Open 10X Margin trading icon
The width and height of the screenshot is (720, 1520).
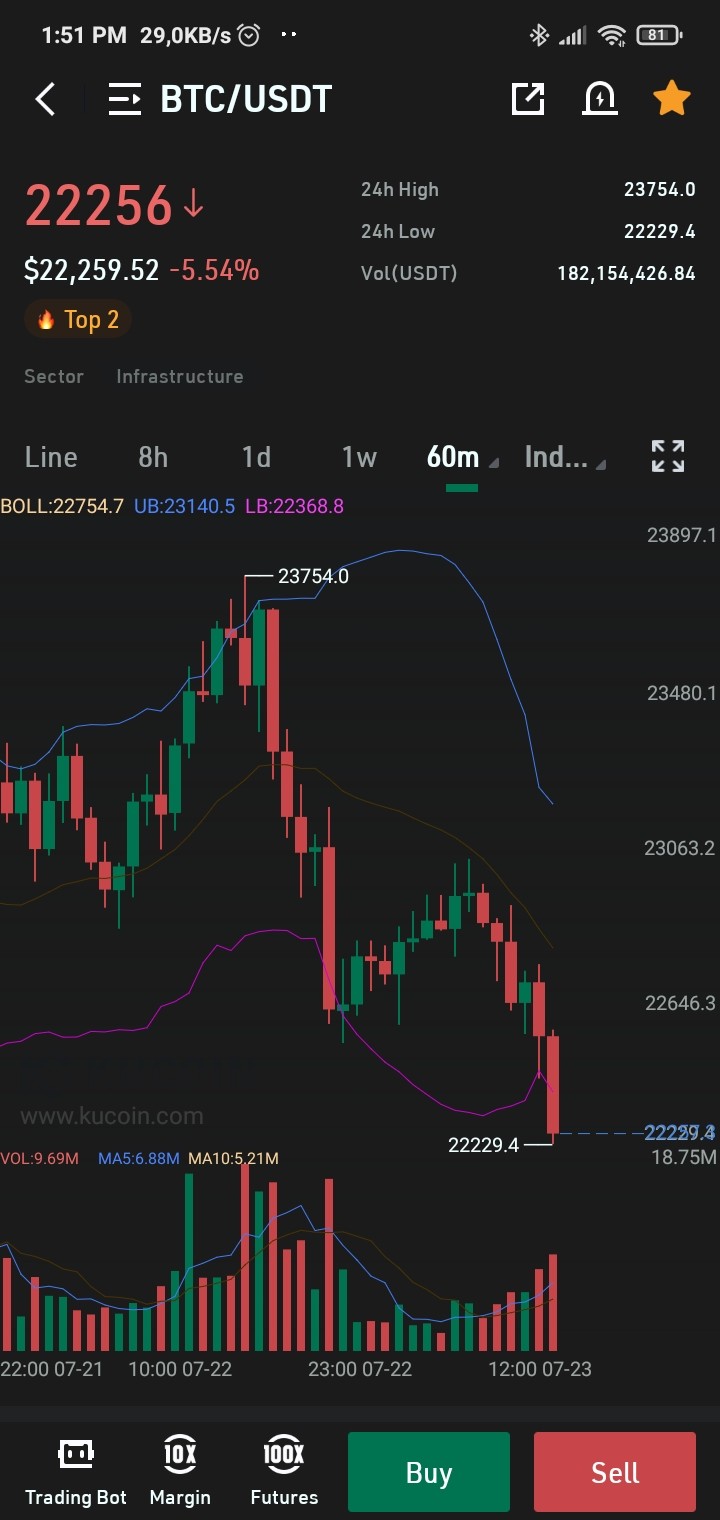[180, 1471]
